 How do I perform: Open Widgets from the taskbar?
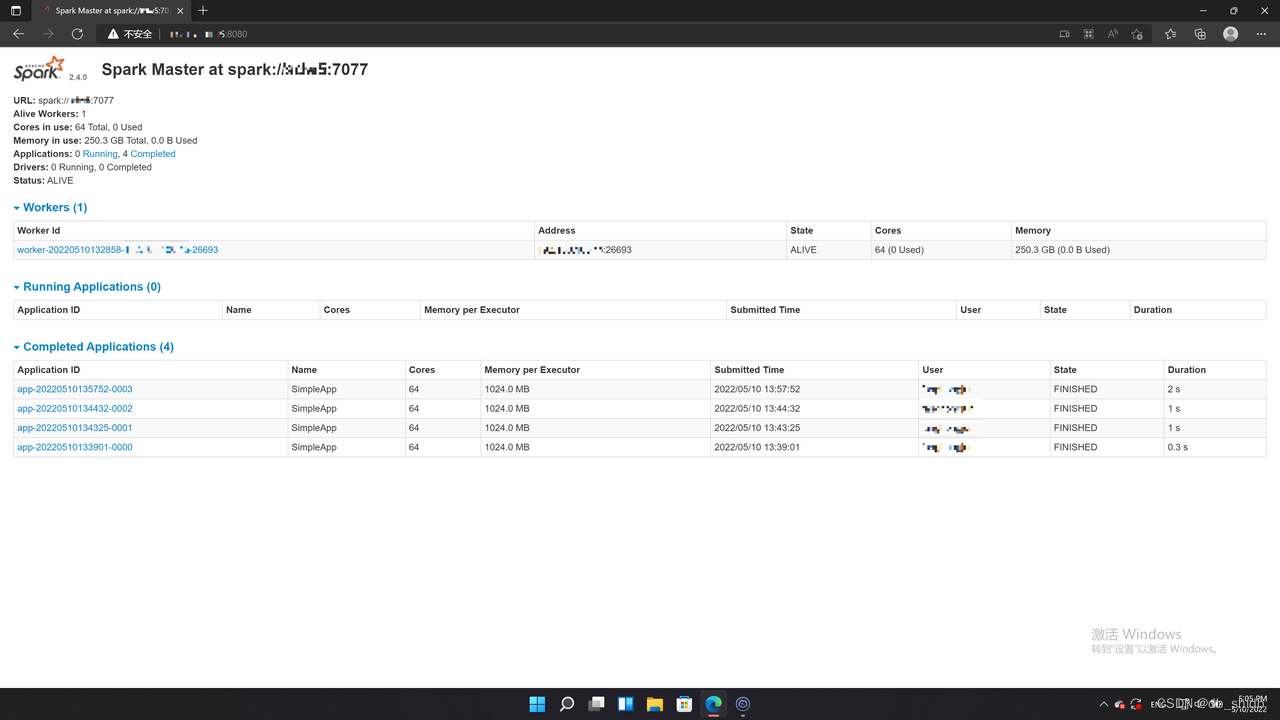pos(625,704)
